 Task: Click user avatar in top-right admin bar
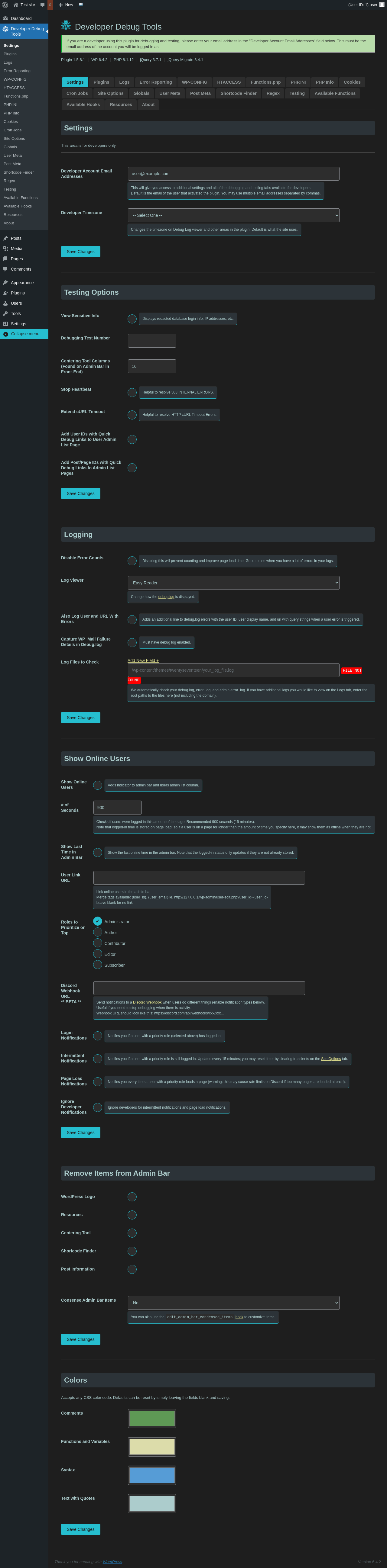click(x=382, y=4)
